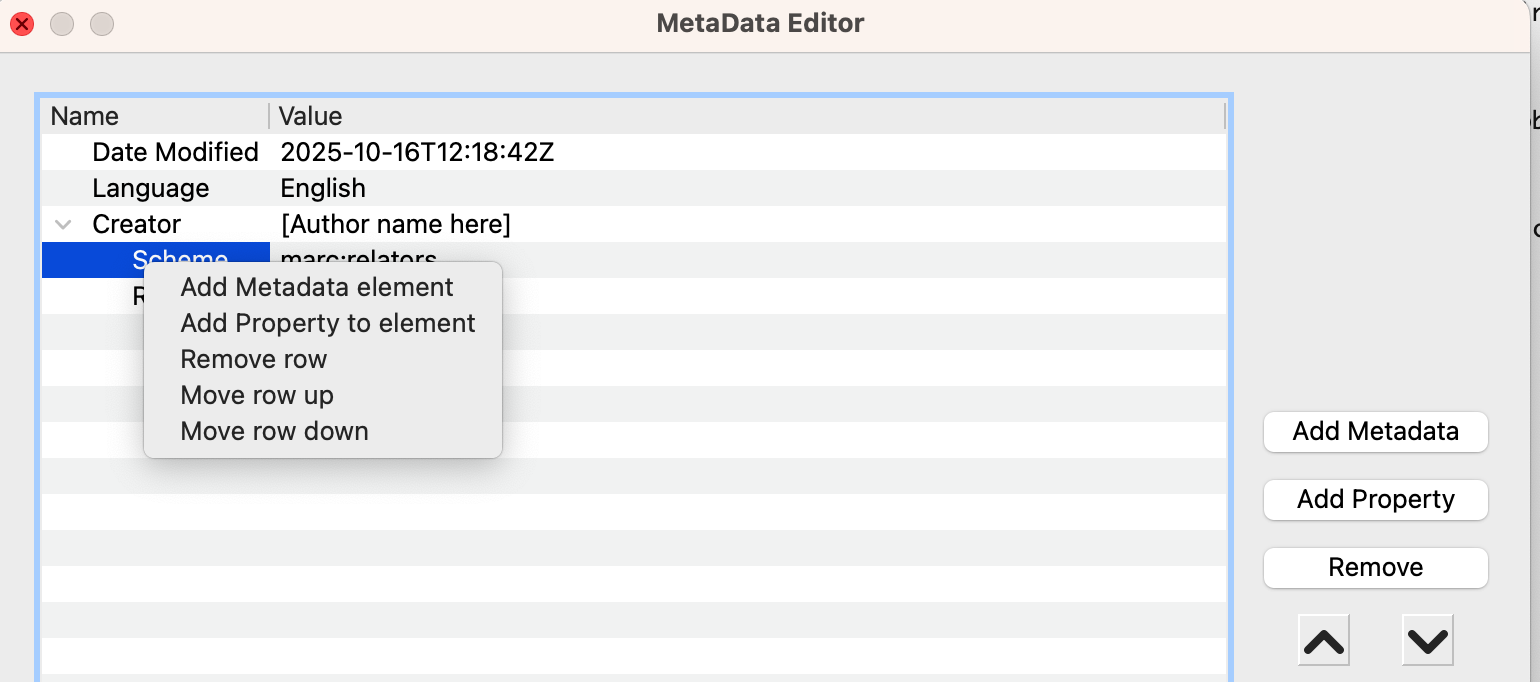Click the Value column header
Viewport: 1540px width, 682px height.
point(311,116)
